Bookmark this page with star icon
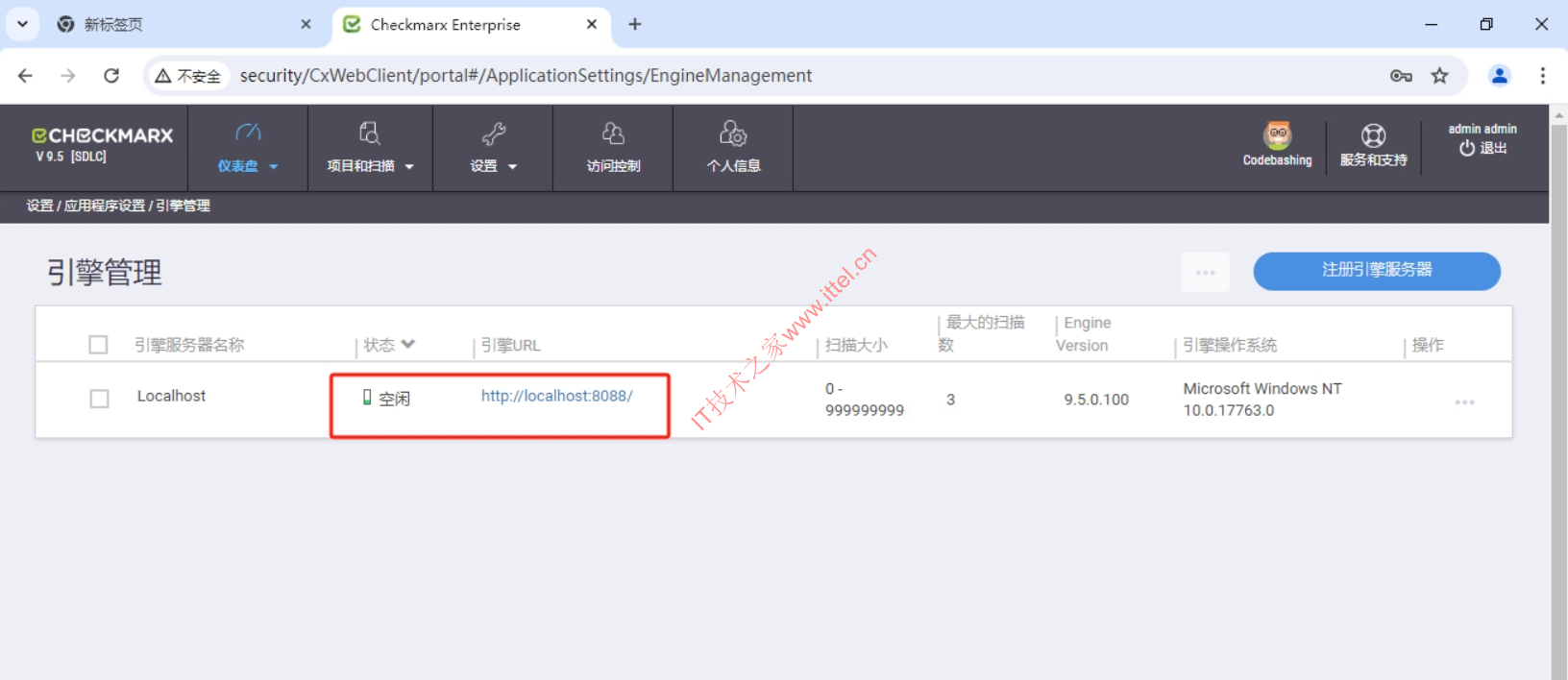This screenshot has height=680, width=1568. (1439, 76)
